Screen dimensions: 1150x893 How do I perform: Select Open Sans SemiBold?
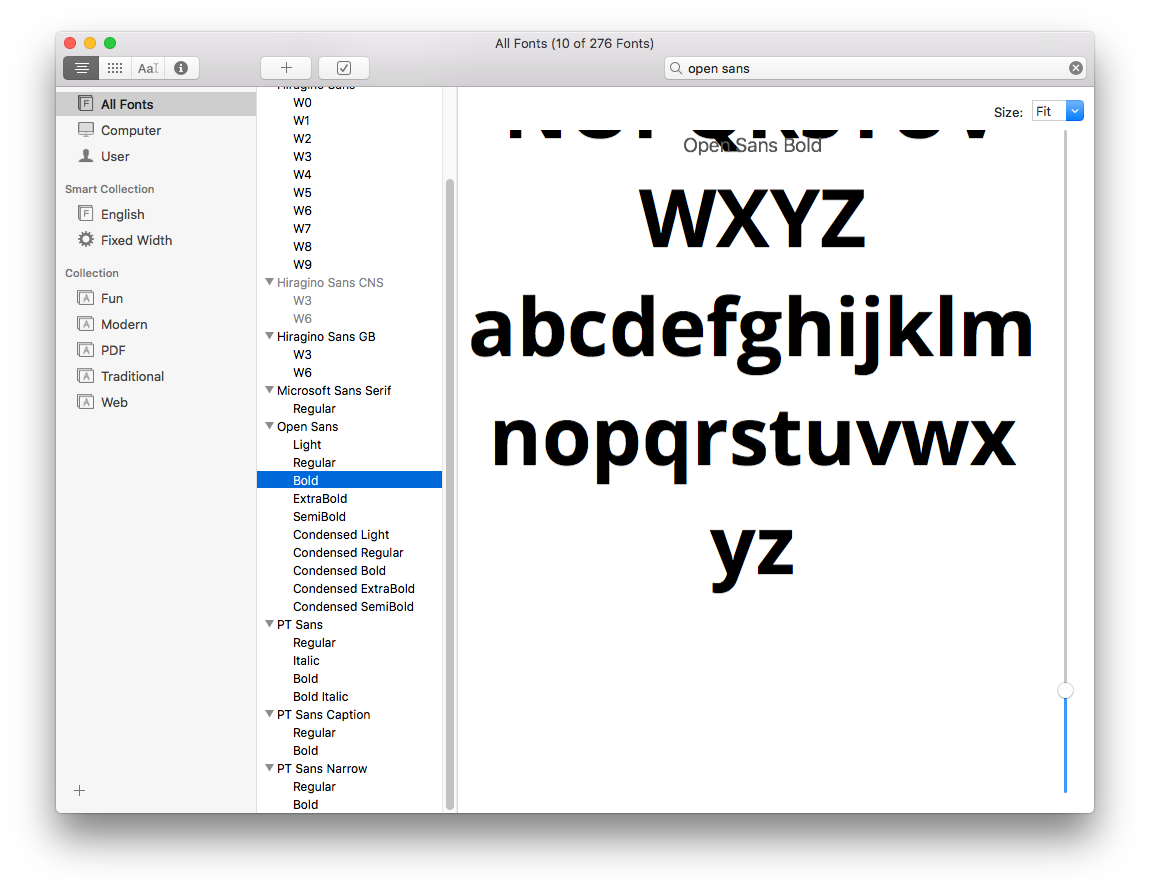click(349, 517)
